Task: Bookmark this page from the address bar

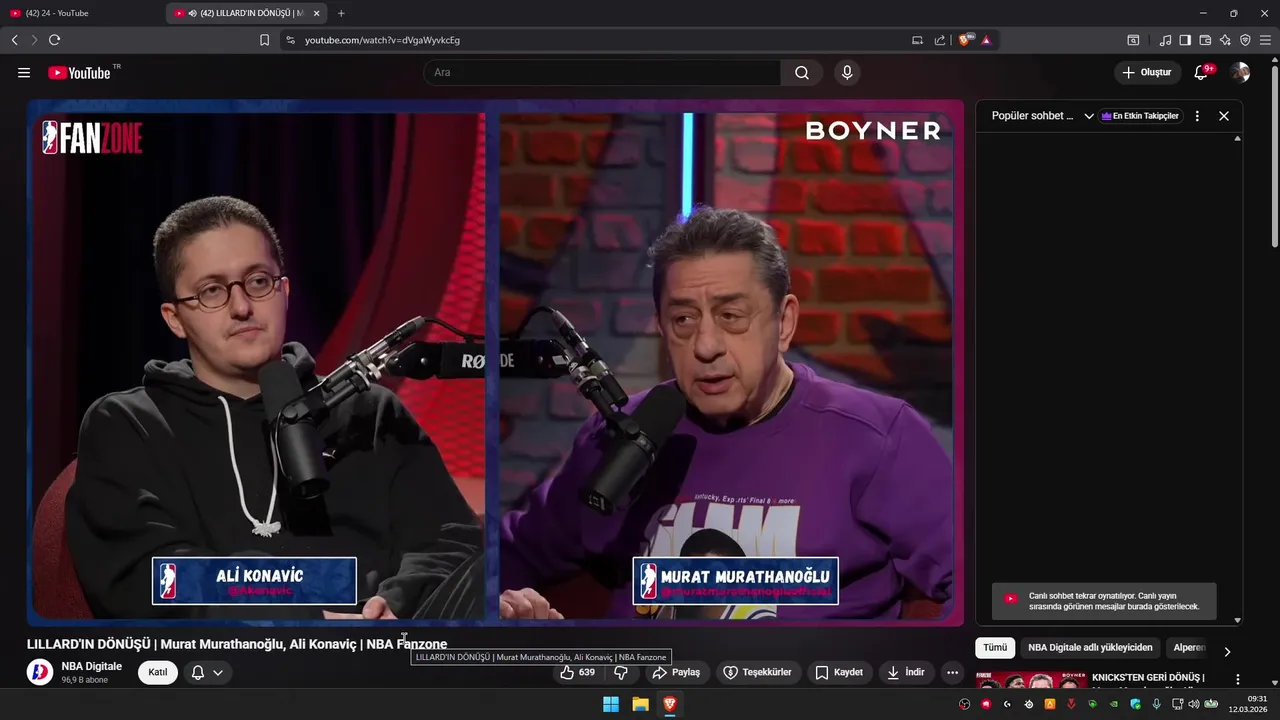Action: (x=264, y=40)
